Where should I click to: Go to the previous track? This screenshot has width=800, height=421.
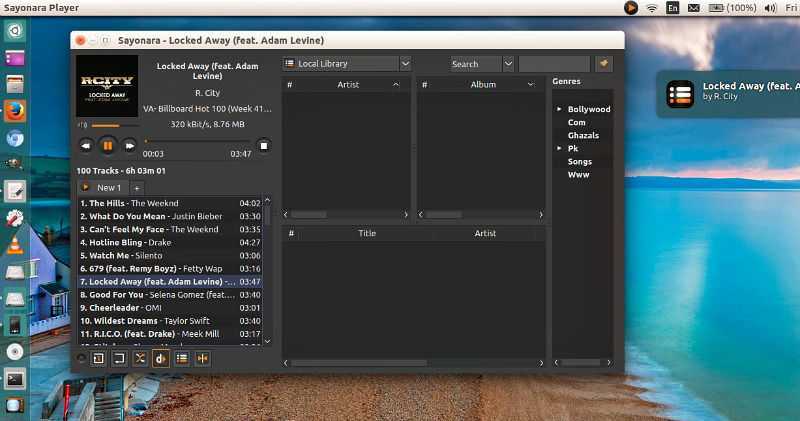(x=86, y=146)
